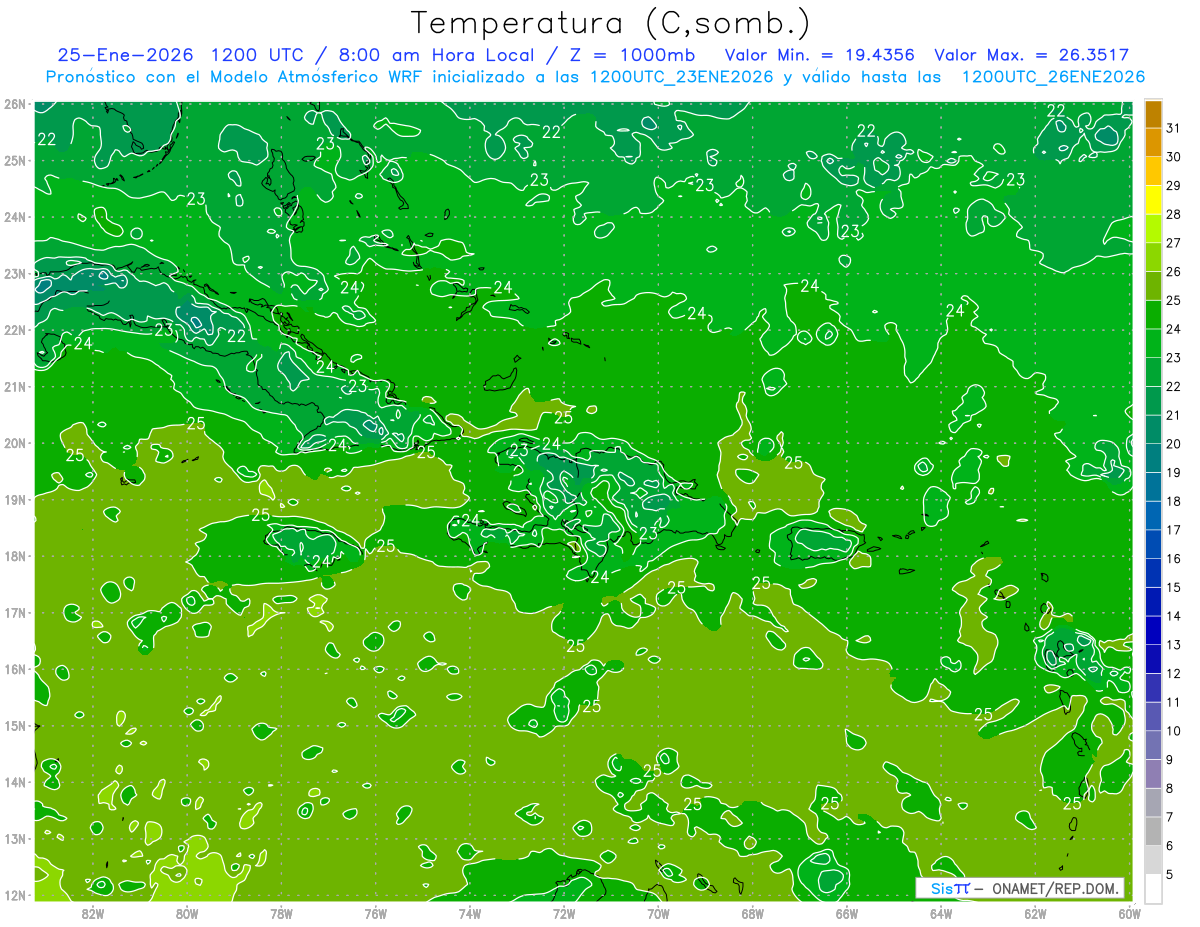Image resolution: width=1200 pixels, height=927 pixels.
Task: Pick the yellow segment between 28 and 29
Action: [x=1153, y=200]
